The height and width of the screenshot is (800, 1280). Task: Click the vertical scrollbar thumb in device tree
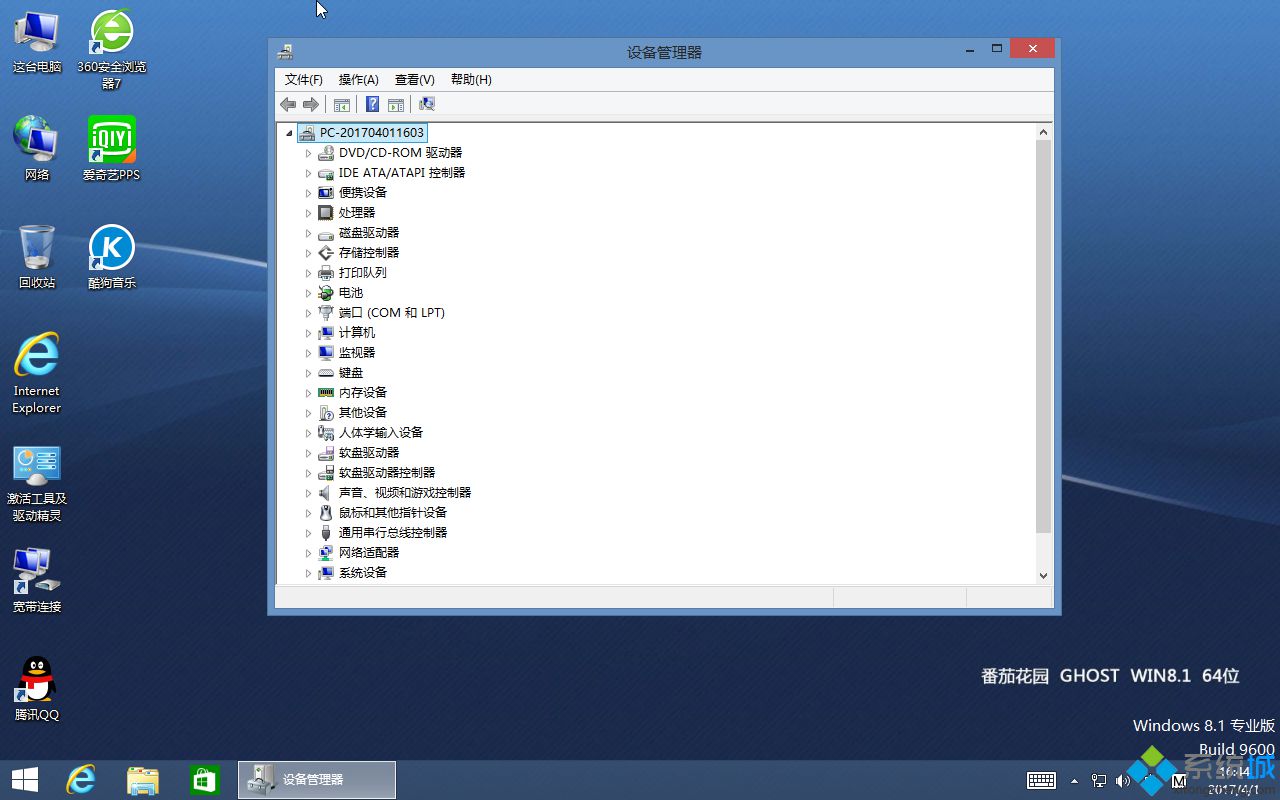point(1043,337)
